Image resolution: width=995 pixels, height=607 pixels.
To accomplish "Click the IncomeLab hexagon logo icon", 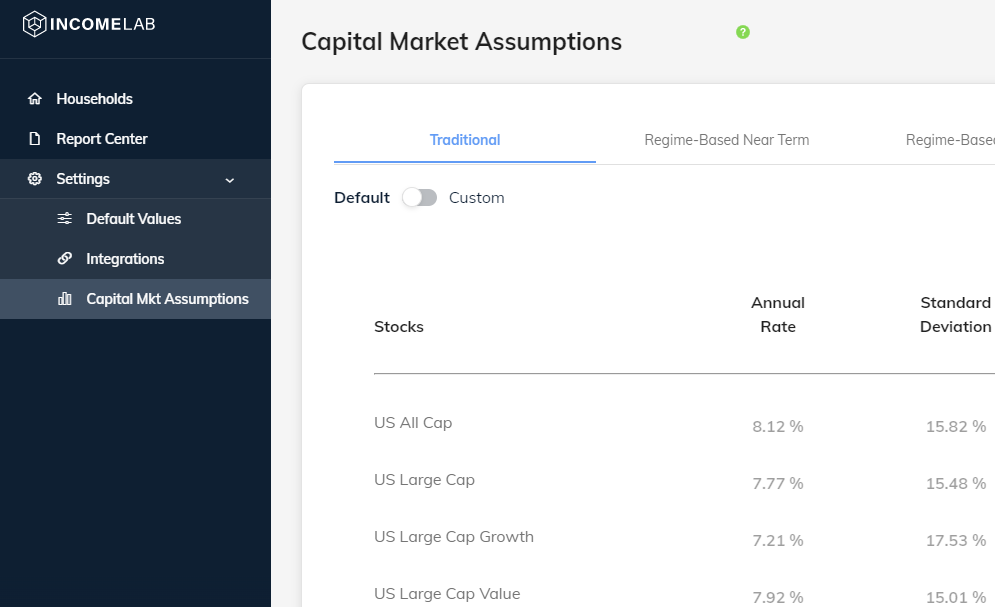I will tap(34, 24).
